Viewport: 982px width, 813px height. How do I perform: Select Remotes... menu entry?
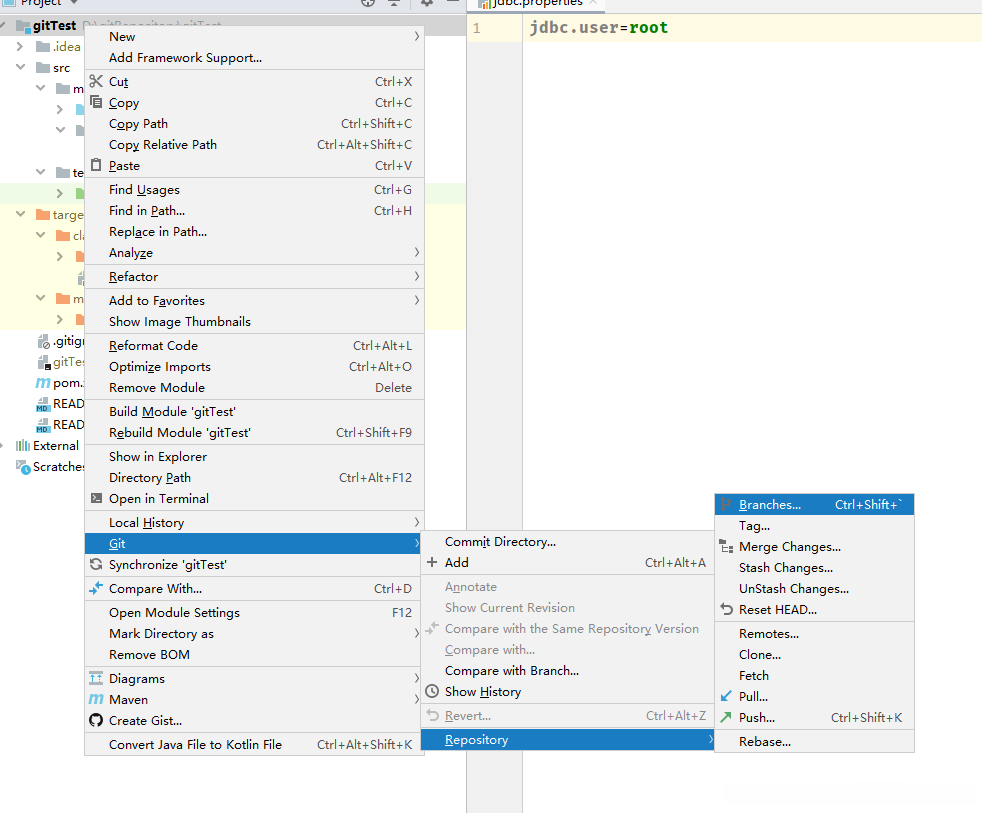(814, 633)
